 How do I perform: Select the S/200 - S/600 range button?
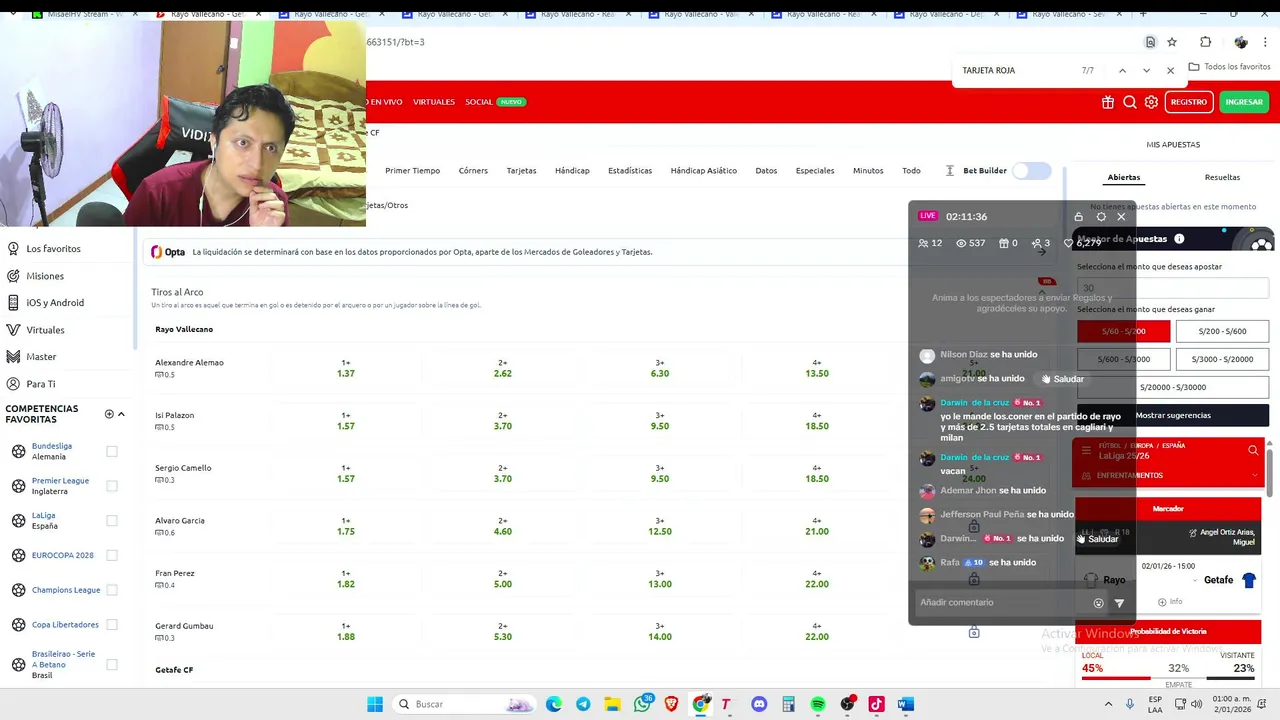point(1222,331)
